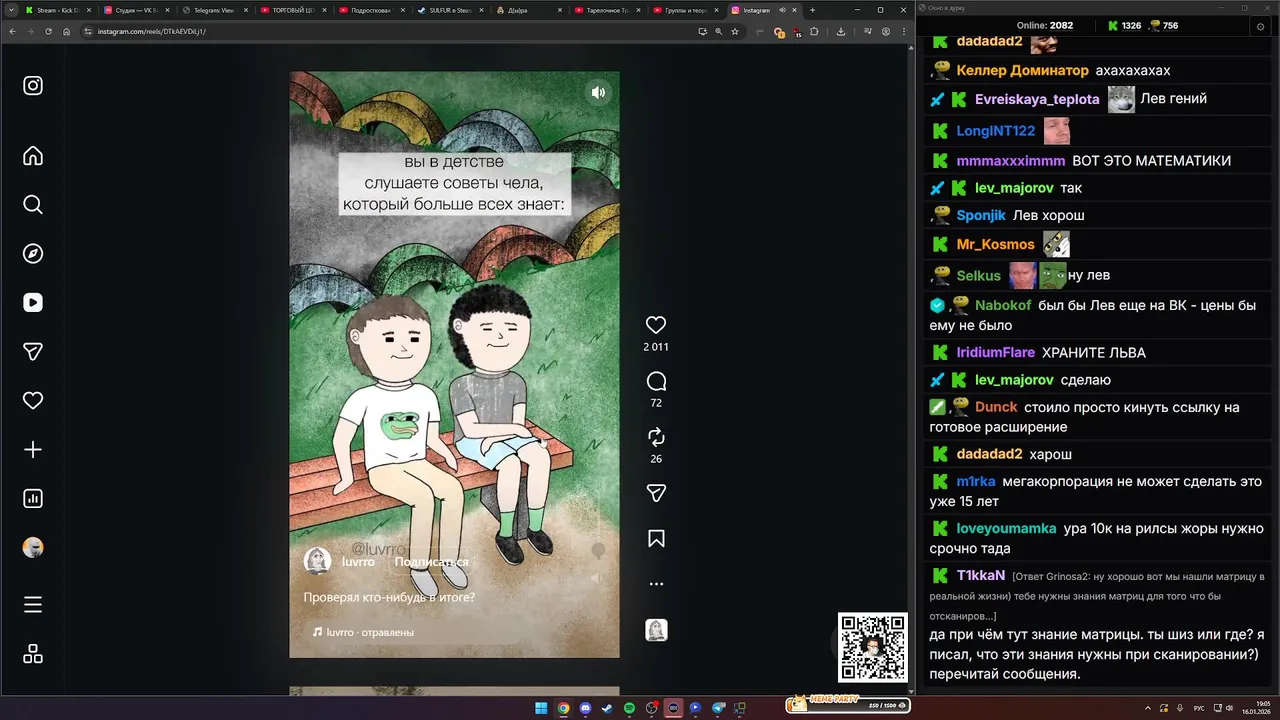Viewport: 1280px width, 720px height.
Task: Open Instagram search icon
Action: (33, 205)
